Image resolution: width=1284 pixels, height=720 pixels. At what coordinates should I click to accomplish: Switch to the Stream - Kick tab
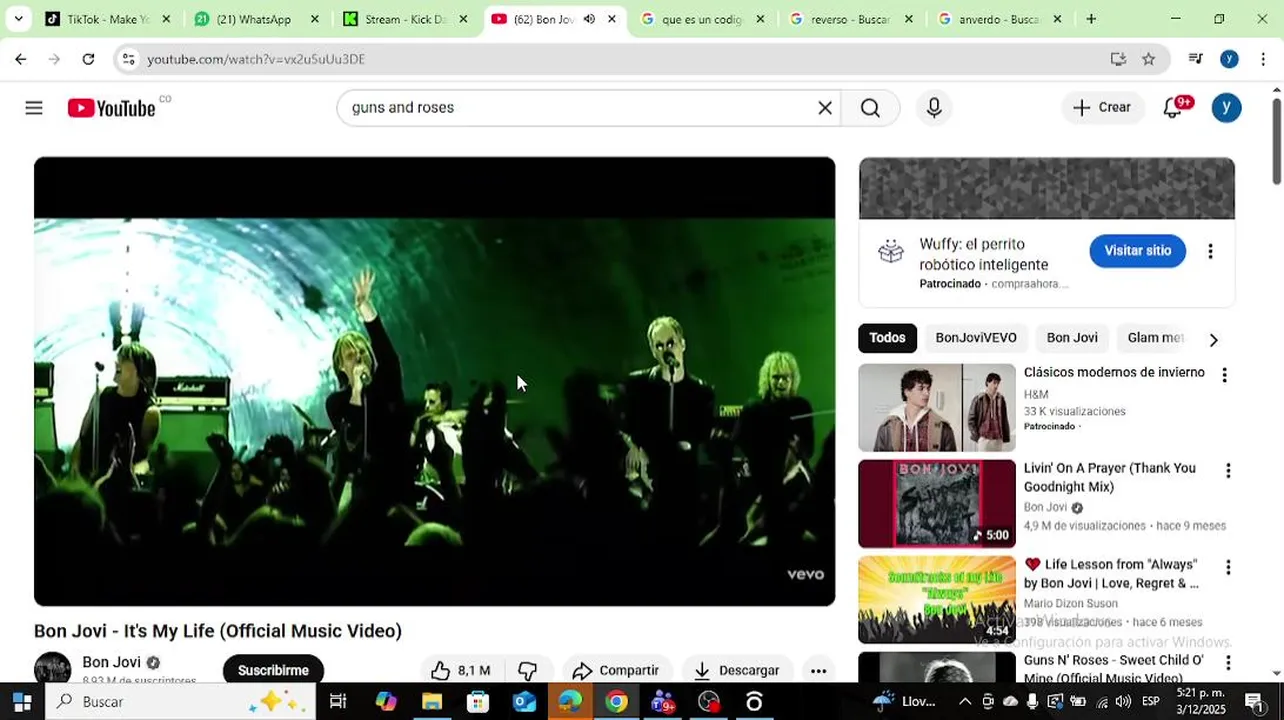405,19
